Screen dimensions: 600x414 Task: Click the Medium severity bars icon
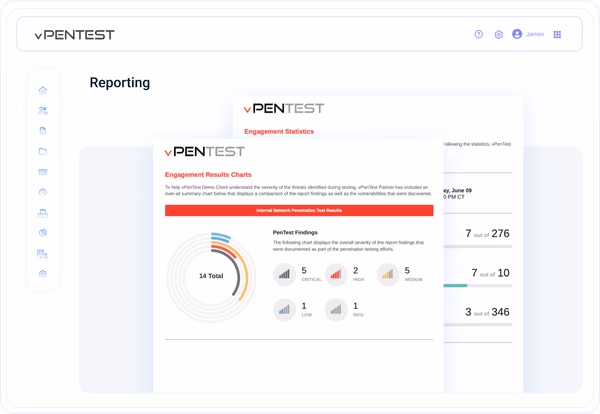[x=388, y=274]
